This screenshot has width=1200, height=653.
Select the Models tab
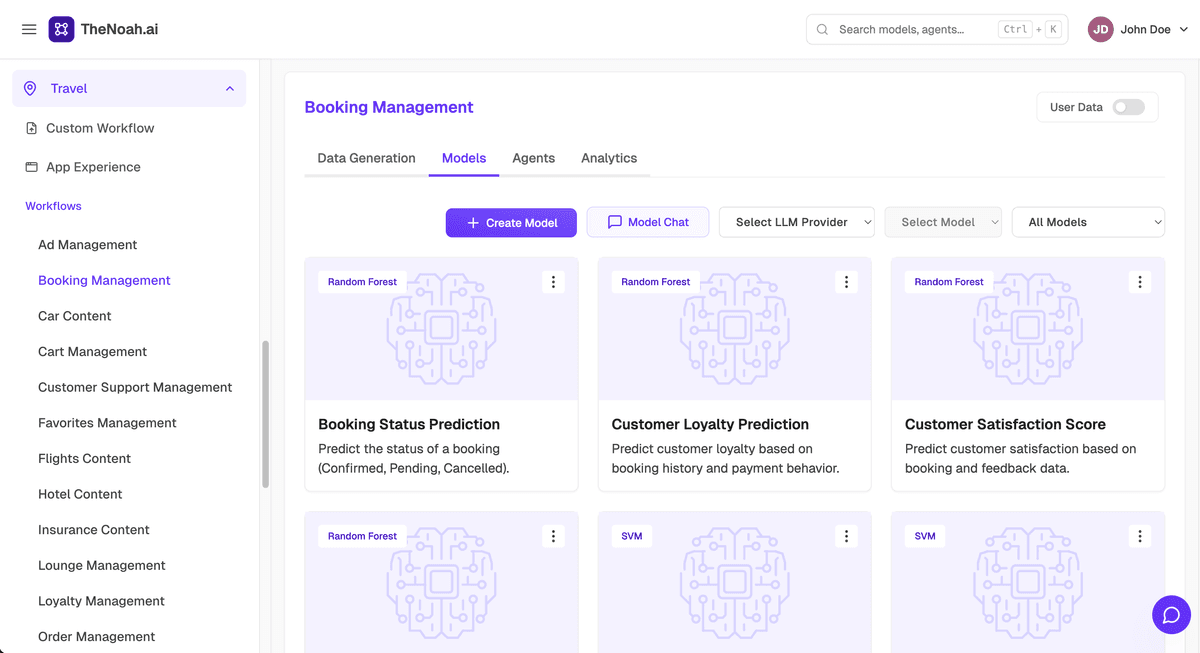click(x=464, y=158)
